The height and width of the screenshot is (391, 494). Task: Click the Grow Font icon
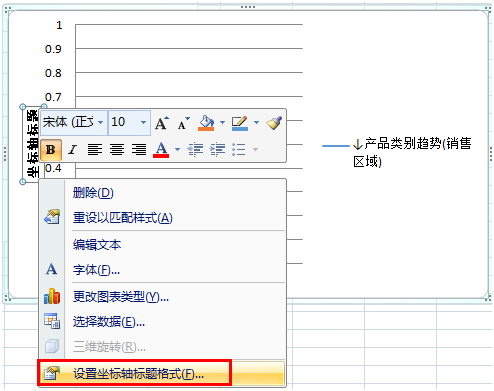tap(162, 123)
